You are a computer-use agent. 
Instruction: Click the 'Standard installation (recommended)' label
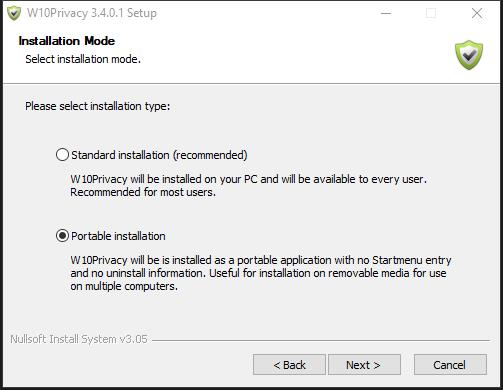tap(159, 155)
